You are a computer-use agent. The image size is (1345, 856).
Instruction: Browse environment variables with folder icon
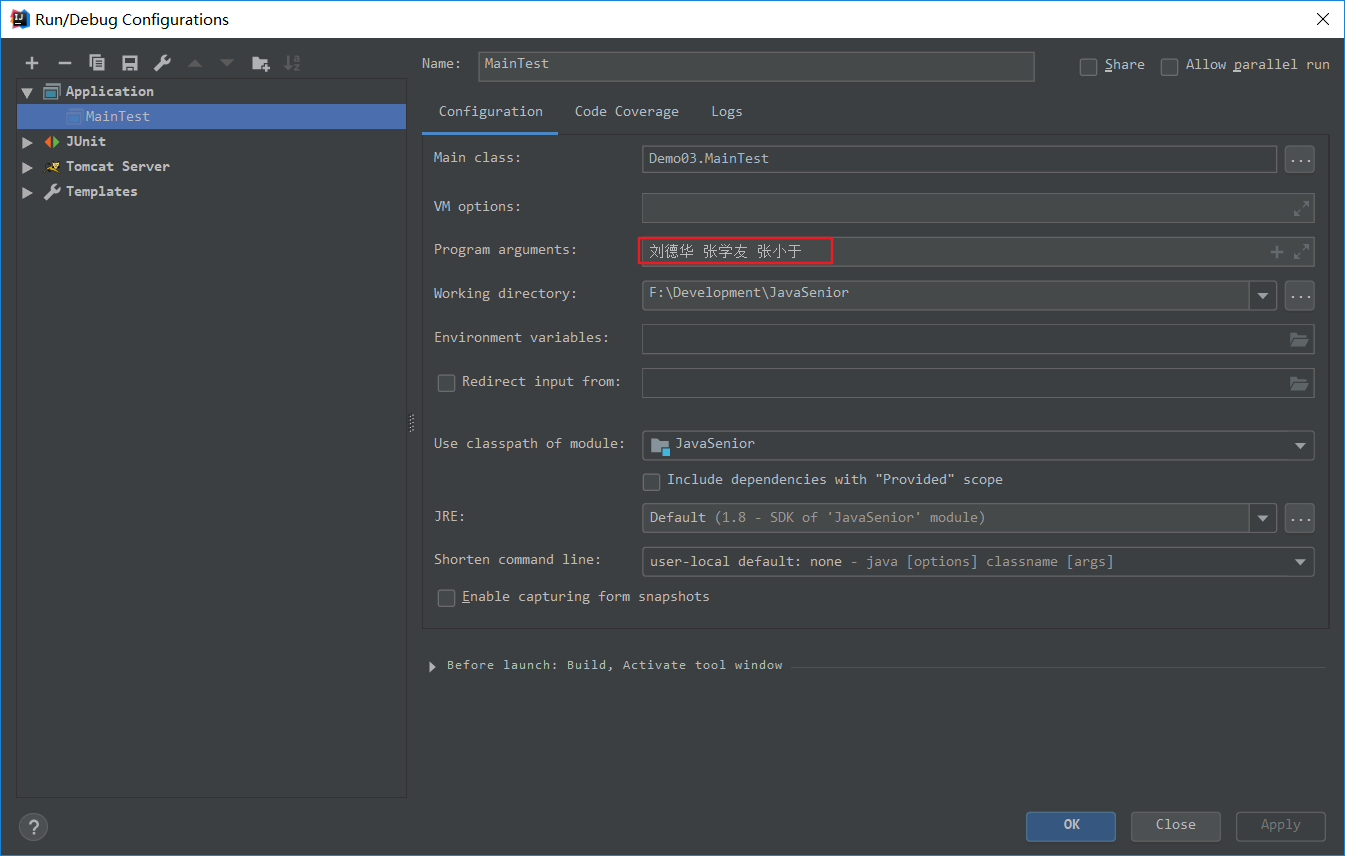[1299, 340]
